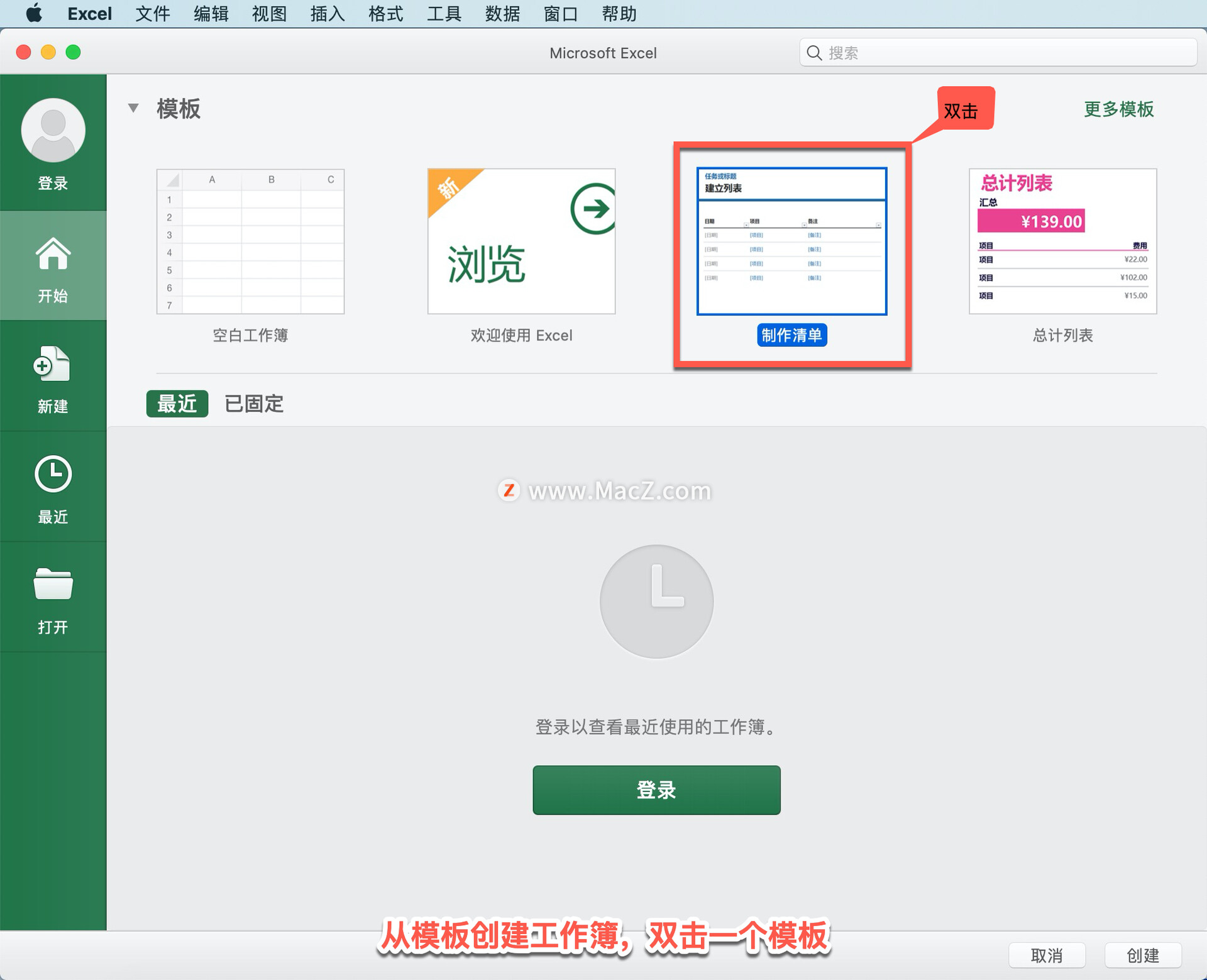Open the 插入 menu
Viewport: 1207px width, 980px height.
point(328,13)
